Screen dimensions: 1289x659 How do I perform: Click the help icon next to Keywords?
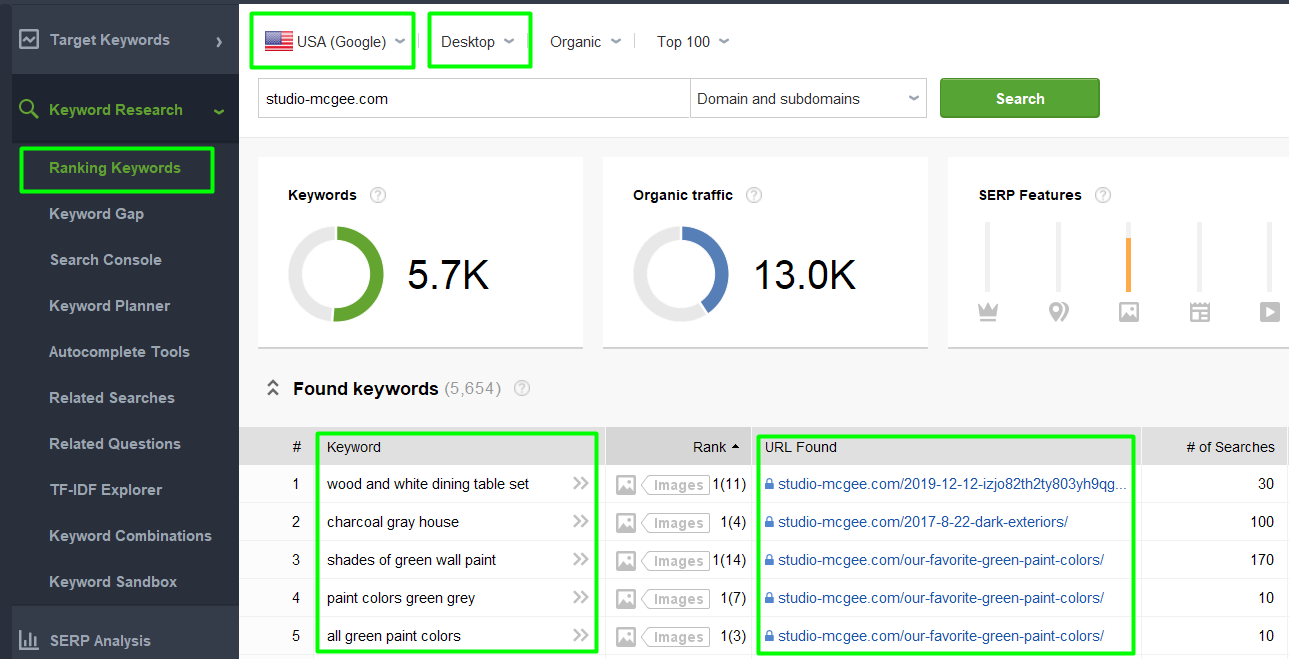(378, 195)
